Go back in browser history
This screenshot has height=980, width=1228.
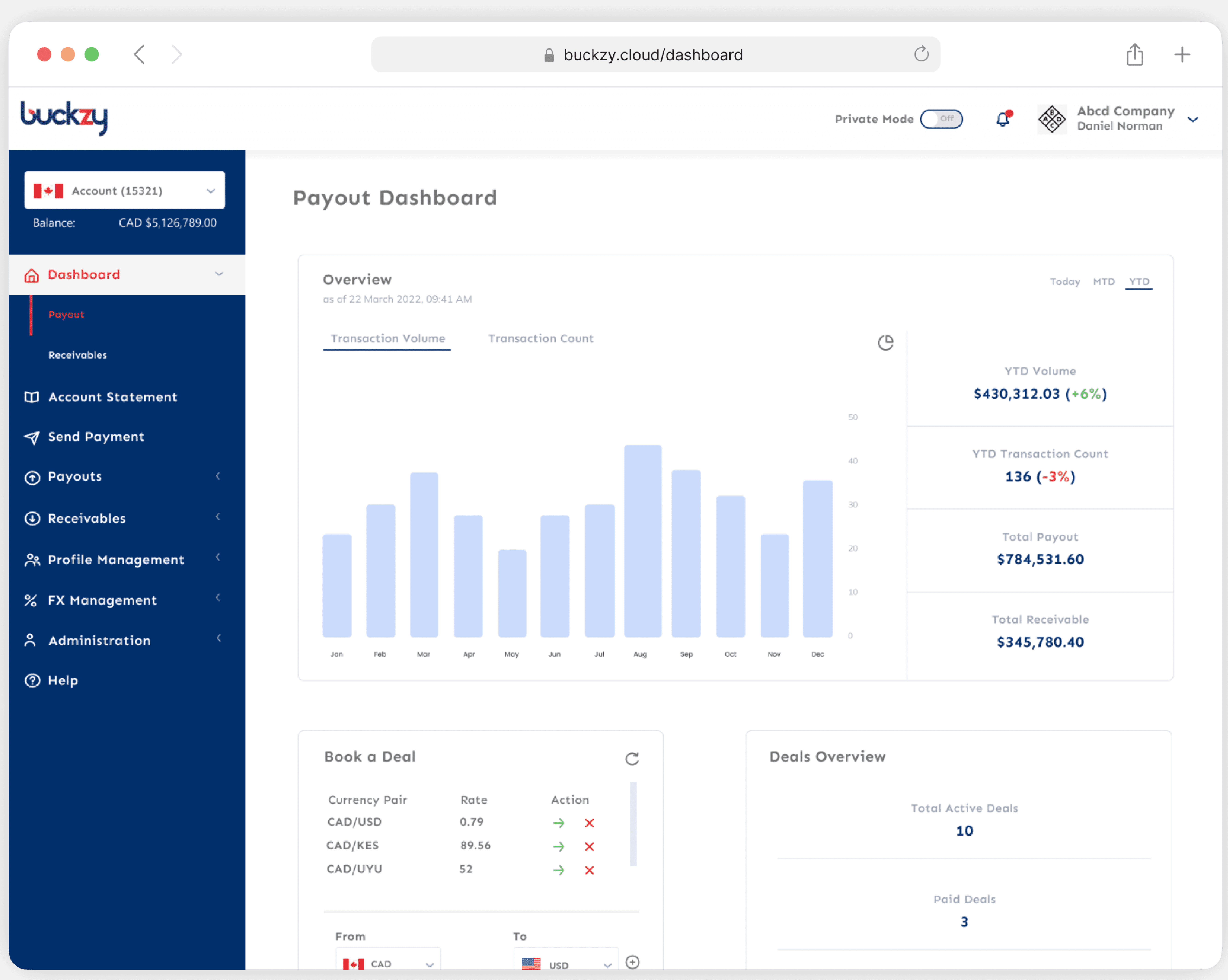140,55
